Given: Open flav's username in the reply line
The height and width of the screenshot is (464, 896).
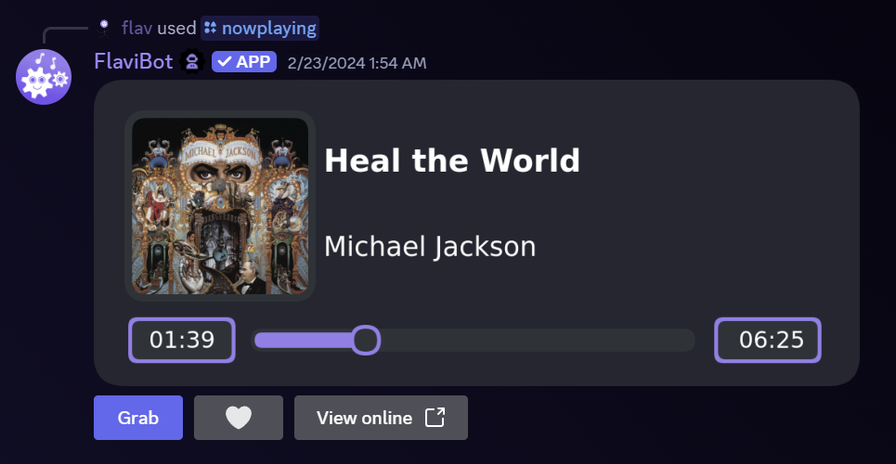Looking at the screenshot, I should pyautogui.click(x=137, y=28).
